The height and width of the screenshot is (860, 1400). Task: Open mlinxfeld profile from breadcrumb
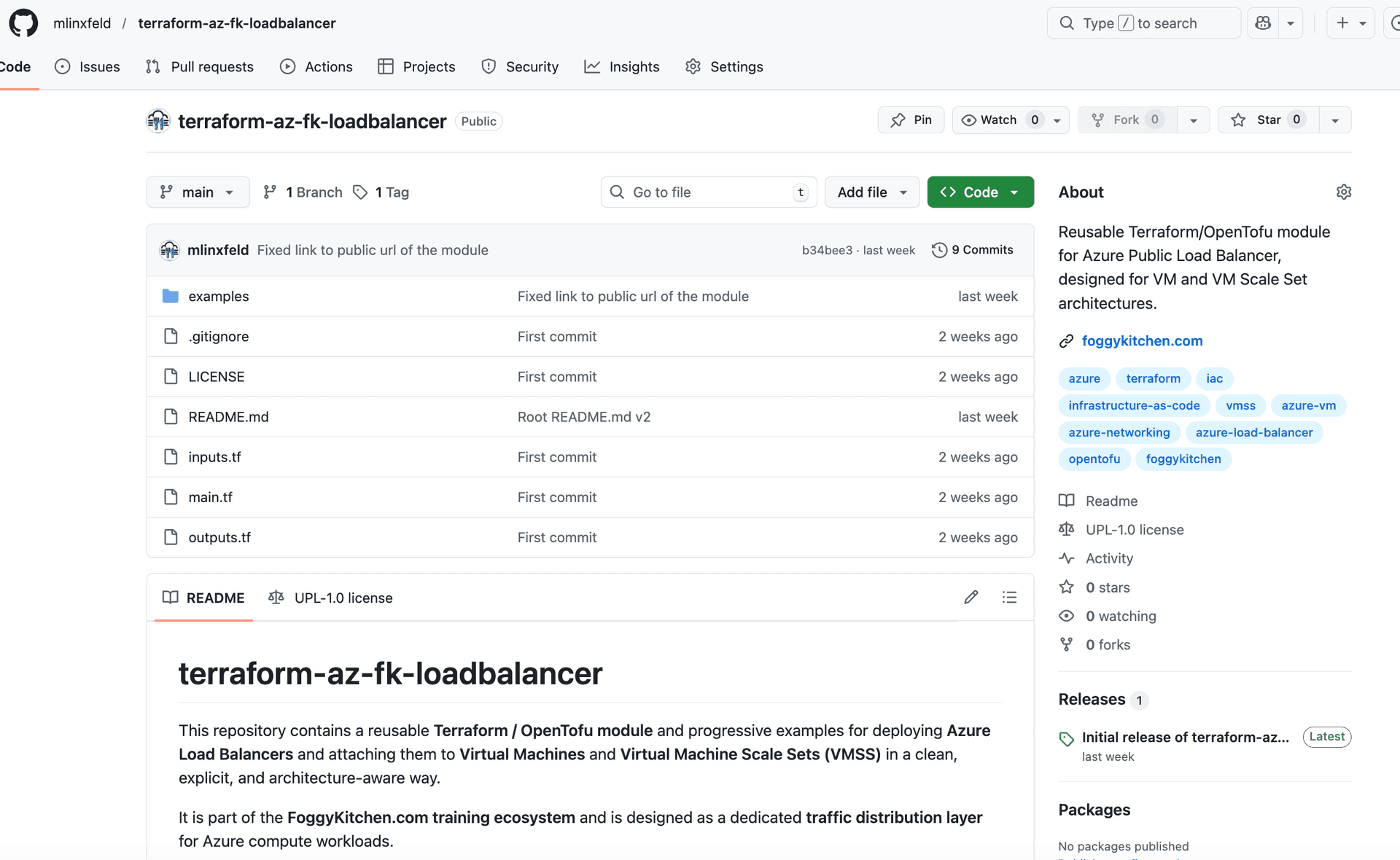coord(82,23)
